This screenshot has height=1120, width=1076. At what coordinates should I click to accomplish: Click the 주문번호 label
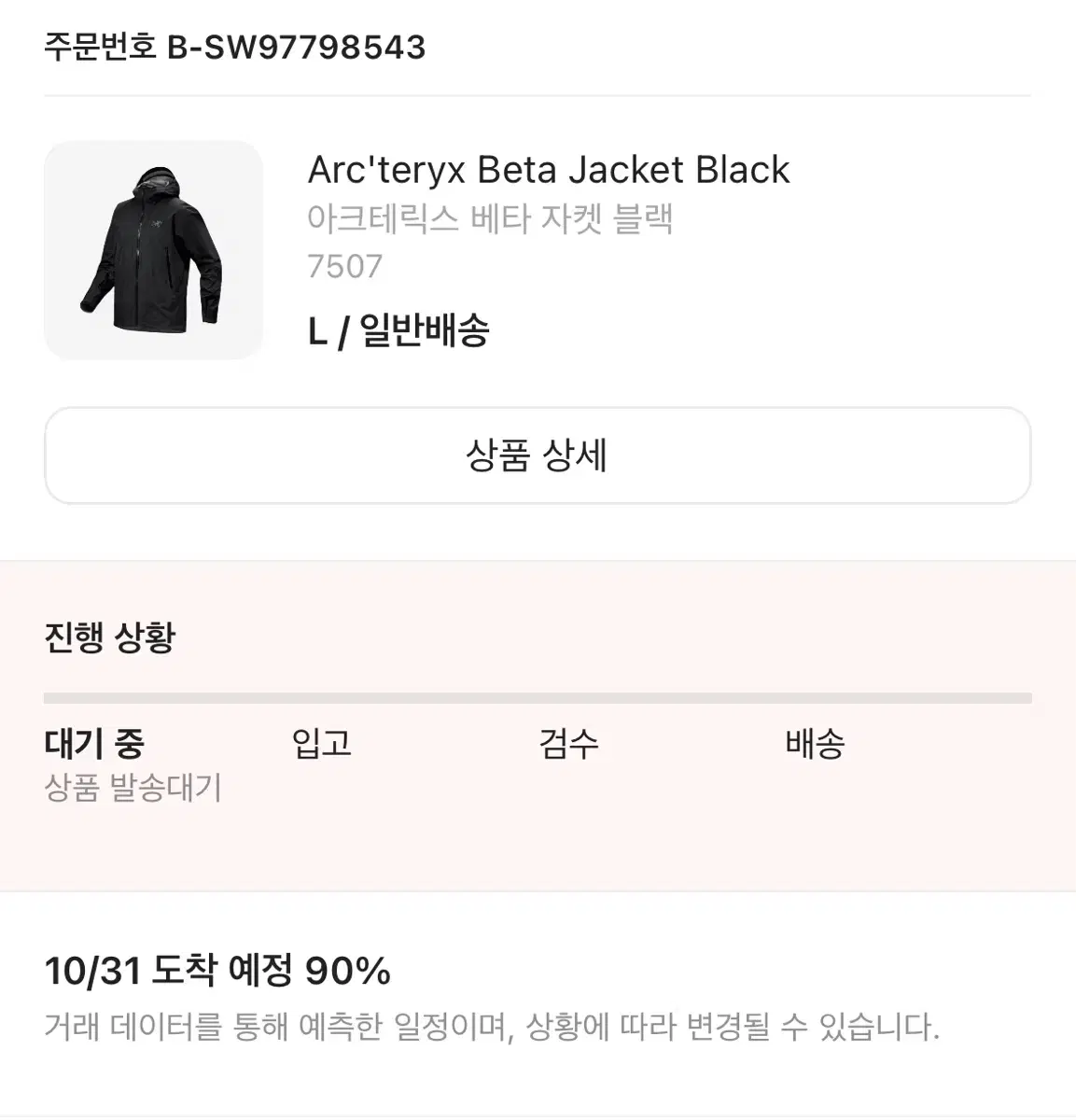tap(100, 47)
